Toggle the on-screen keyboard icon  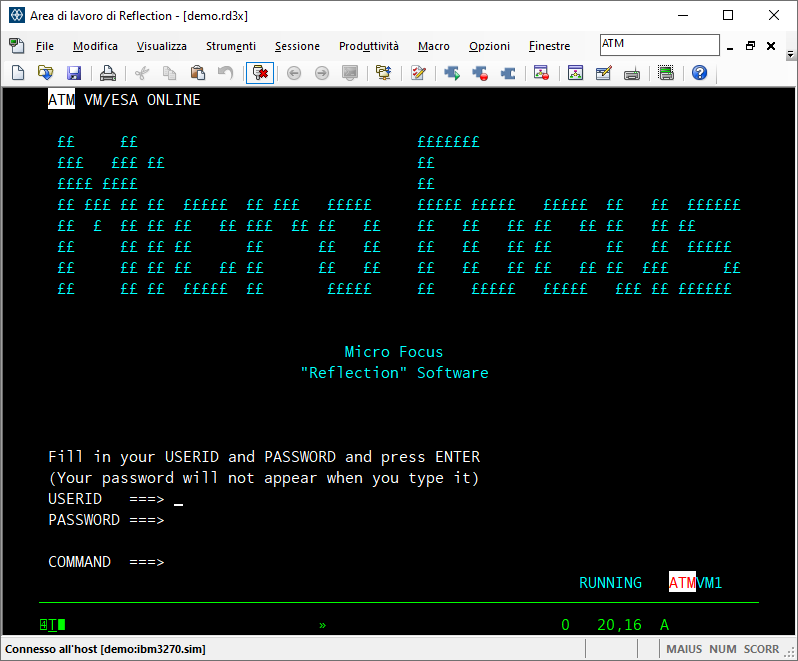coord(631,73)
